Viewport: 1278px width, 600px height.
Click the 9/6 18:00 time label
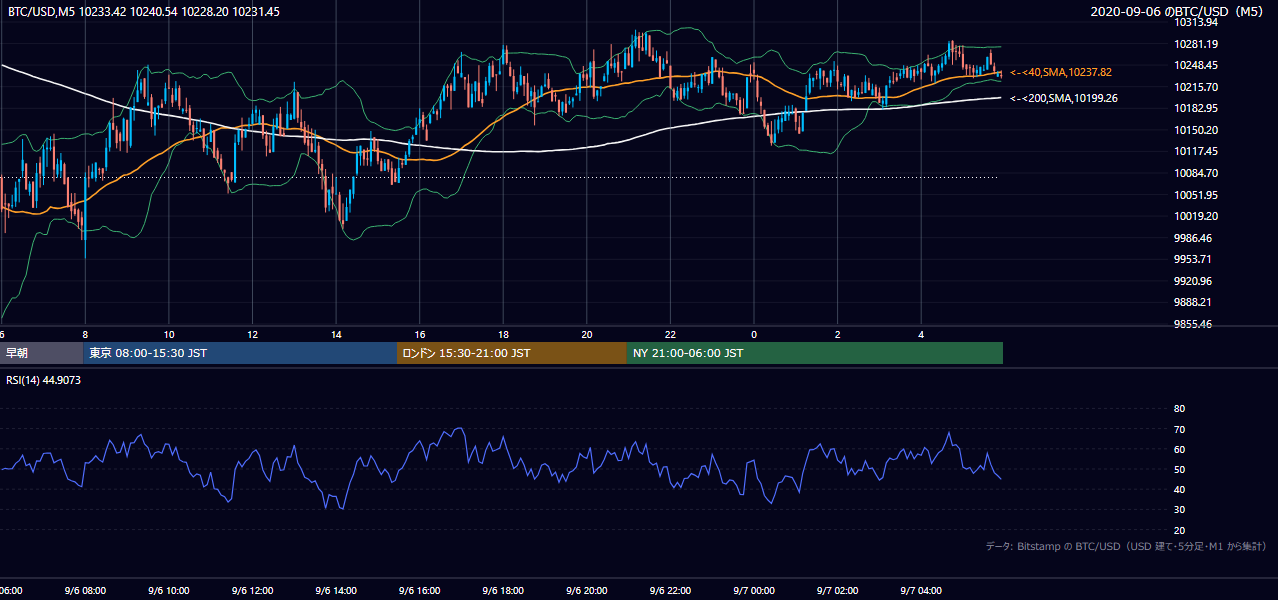[503, 591]
